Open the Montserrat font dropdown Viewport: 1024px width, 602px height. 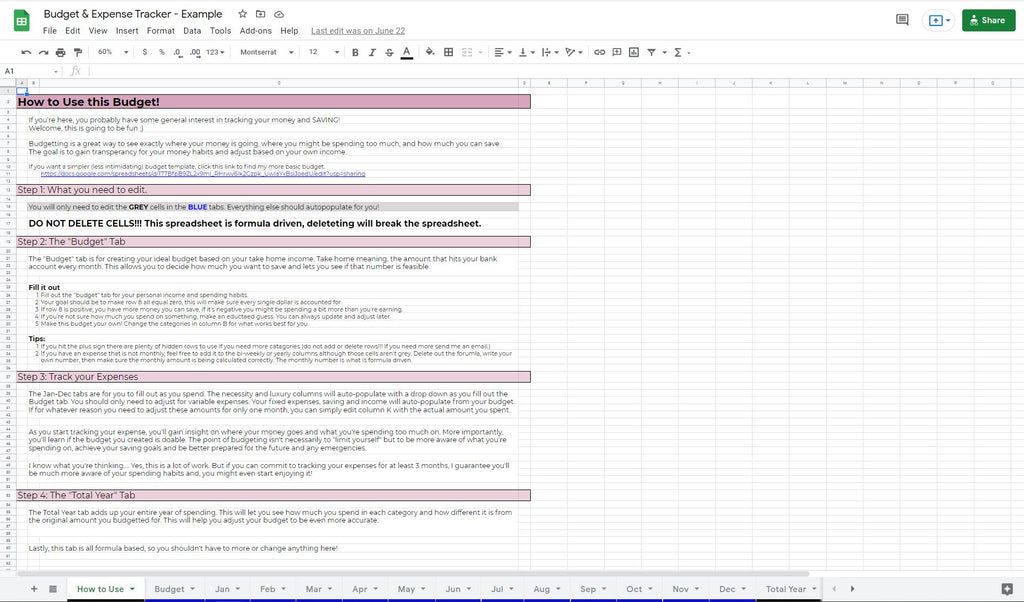coord(266,52)
